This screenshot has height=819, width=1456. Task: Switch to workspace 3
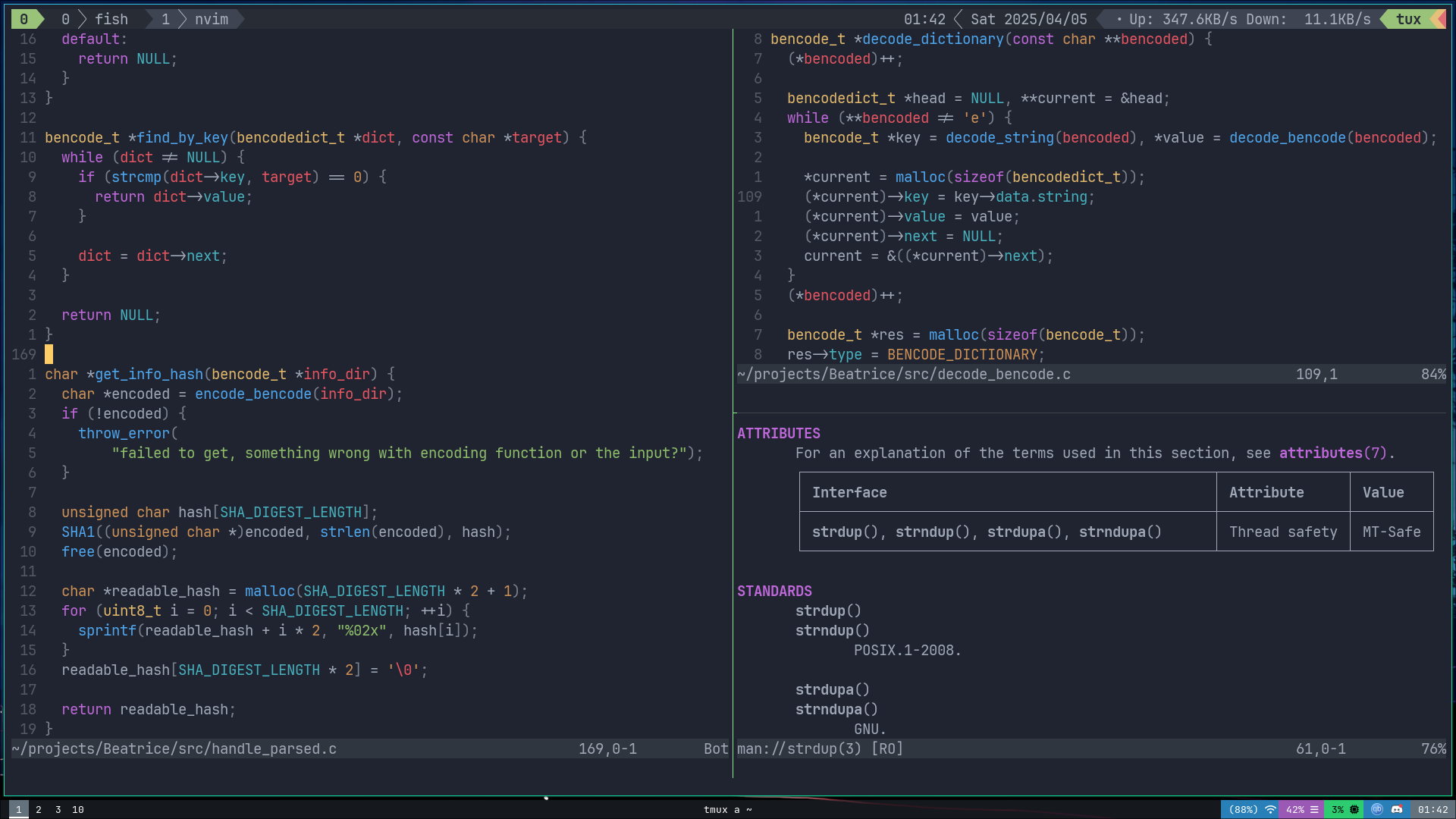(x=58, y=810)
